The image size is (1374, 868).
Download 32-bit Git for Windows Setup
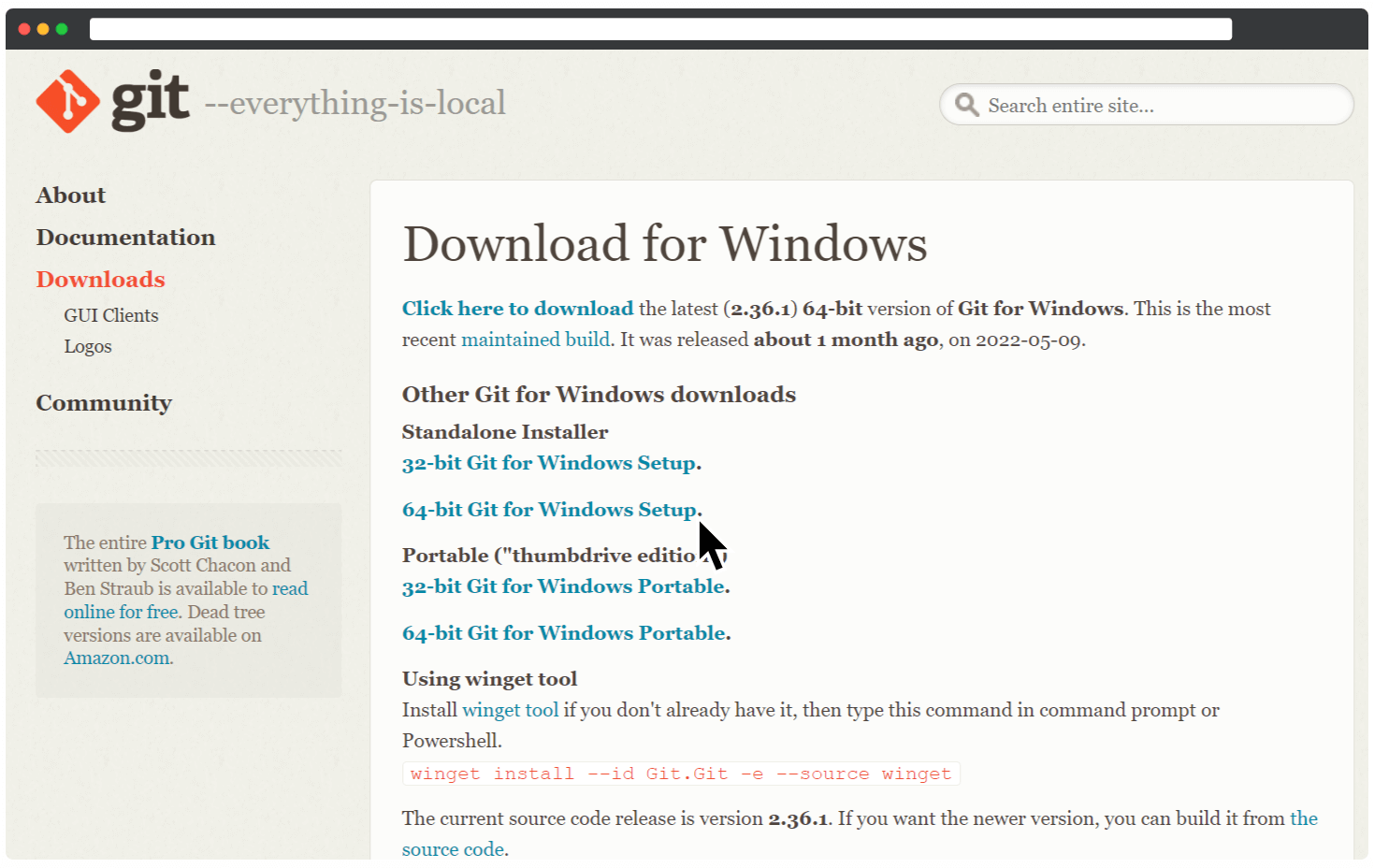point(549,463)
